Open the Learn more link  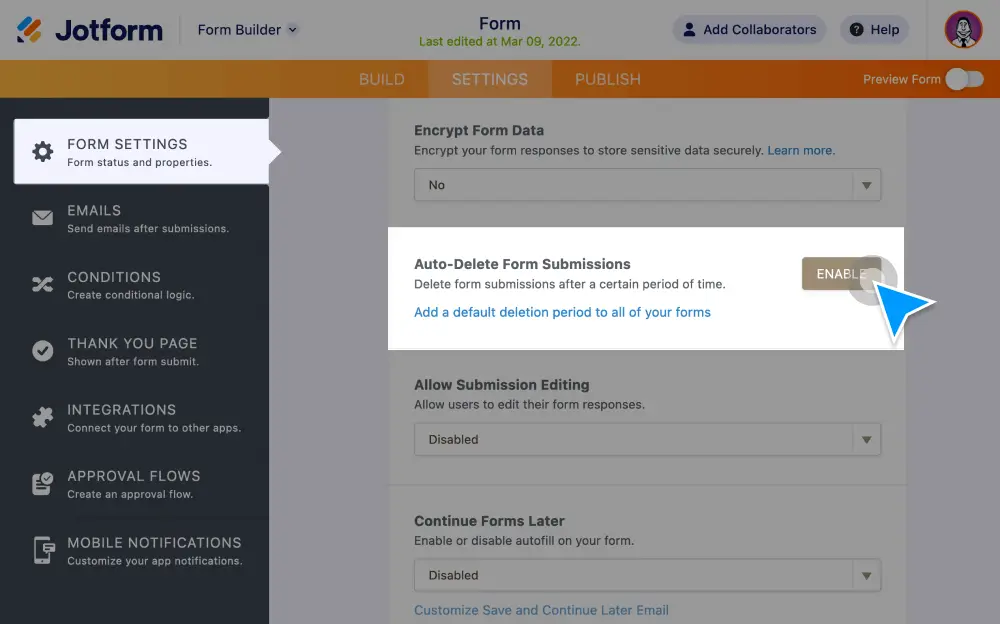pyautogui.click(x=800, y=150)
